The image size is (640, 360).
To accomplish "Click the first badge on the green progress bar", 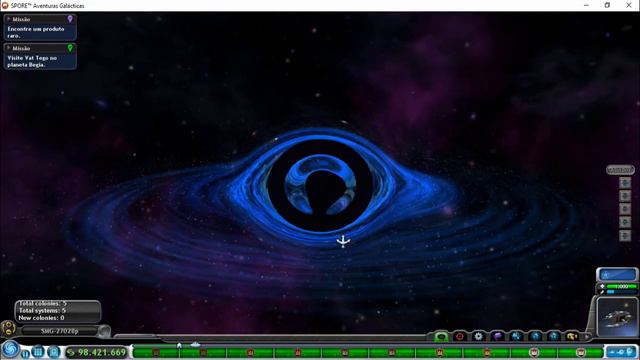I will (x=156, y=352).
